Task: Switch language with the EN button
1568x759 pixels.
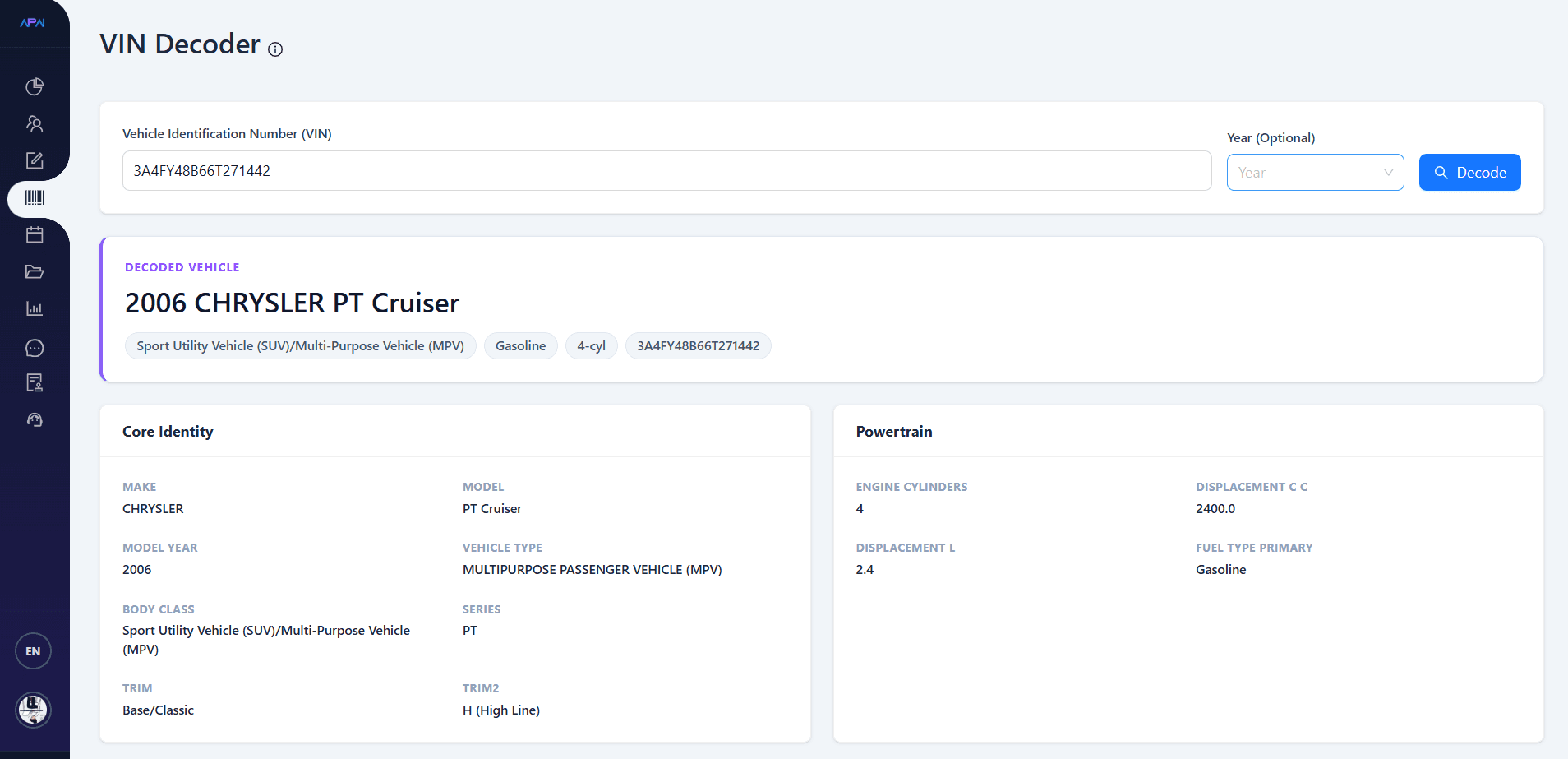Action: tap(33, 651)
